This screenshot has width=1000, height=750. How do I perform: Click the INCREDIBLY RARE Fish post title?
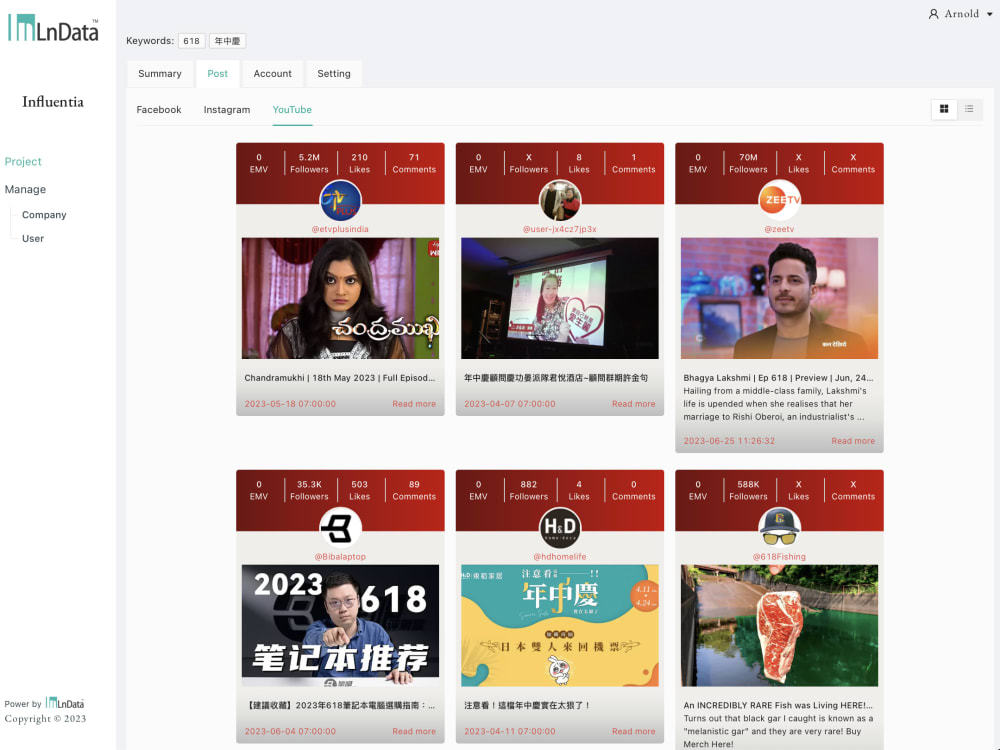(777, 705)
